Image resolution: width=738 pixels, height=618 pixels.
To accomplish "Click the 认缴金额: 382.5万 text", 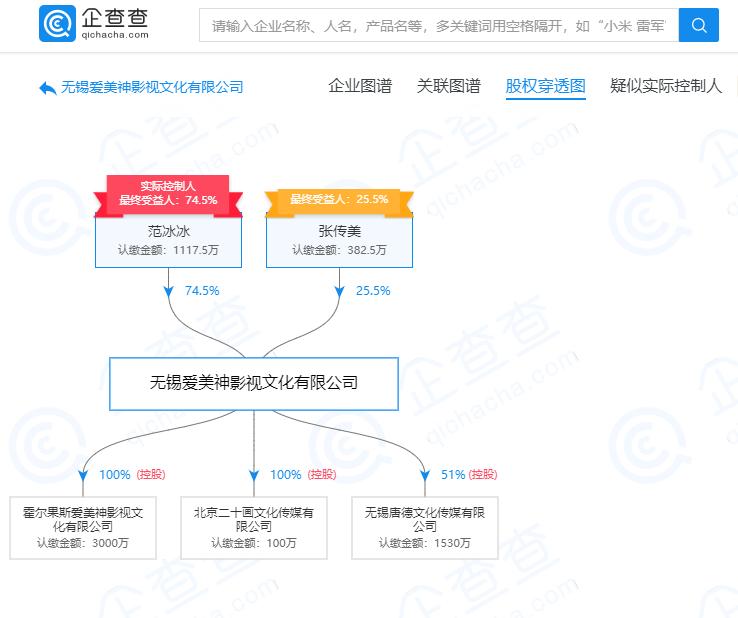I will (x=339, y=250).
